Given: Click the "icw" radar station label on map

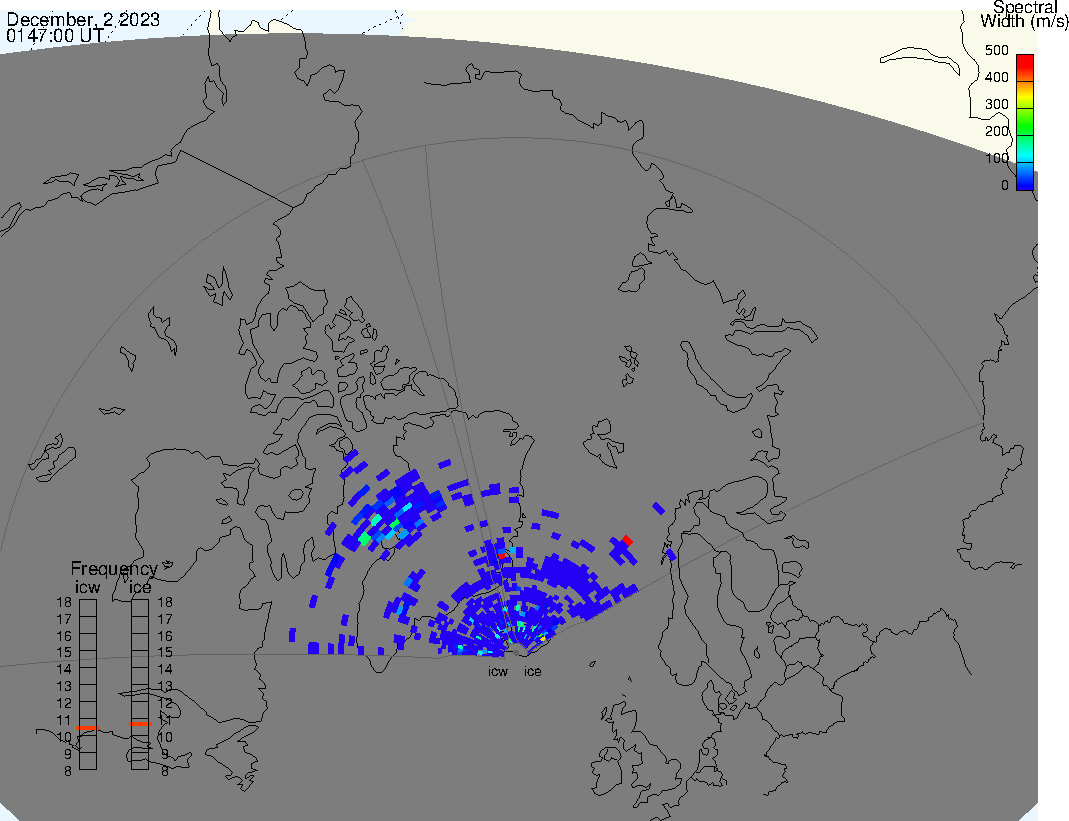Looking at the screenshot, I should pyautogui.click(x=498, y=671).
